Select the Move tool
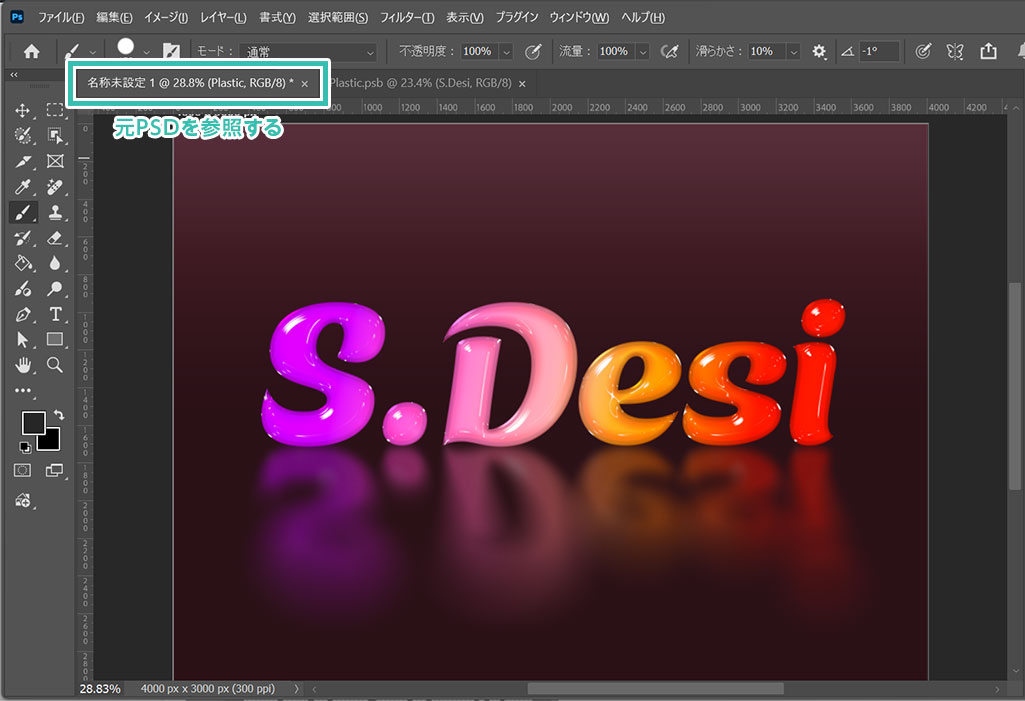Viewport: 1025px width, 701px height. pos(22,110)
